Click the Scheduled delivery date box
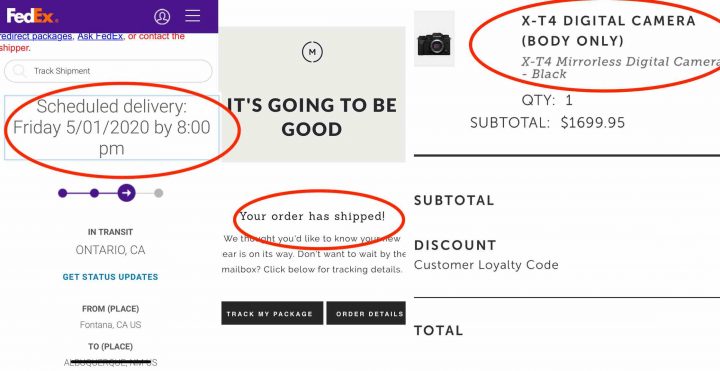The width and height of the screenshot is (720, 371). pos(112,128)
